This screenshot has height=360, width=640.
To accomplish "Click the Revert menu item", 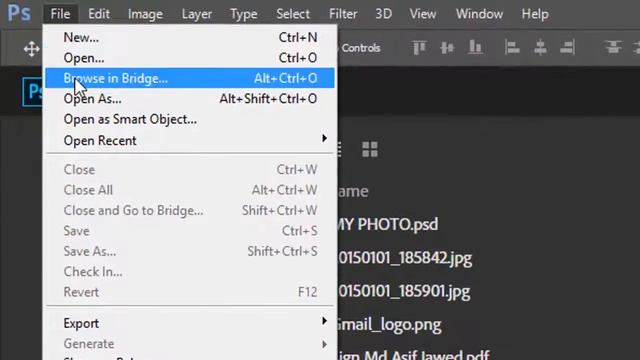I will 190,292.
